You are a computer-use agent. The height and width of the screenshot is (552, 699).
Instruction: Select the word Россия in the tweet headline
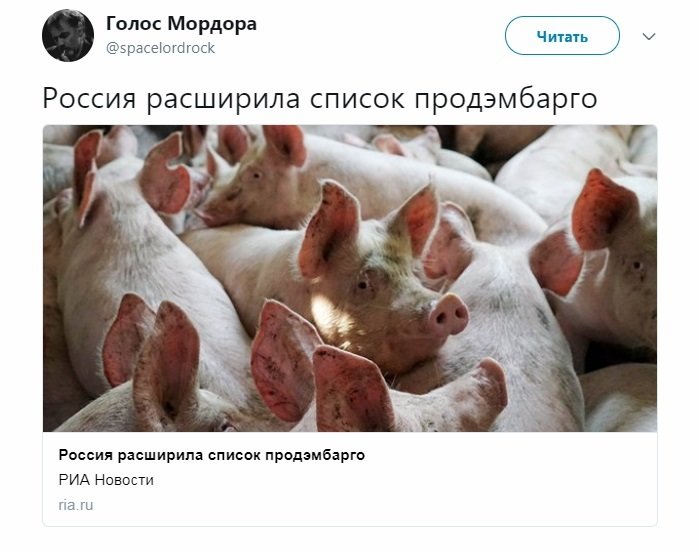click(89, 99)
